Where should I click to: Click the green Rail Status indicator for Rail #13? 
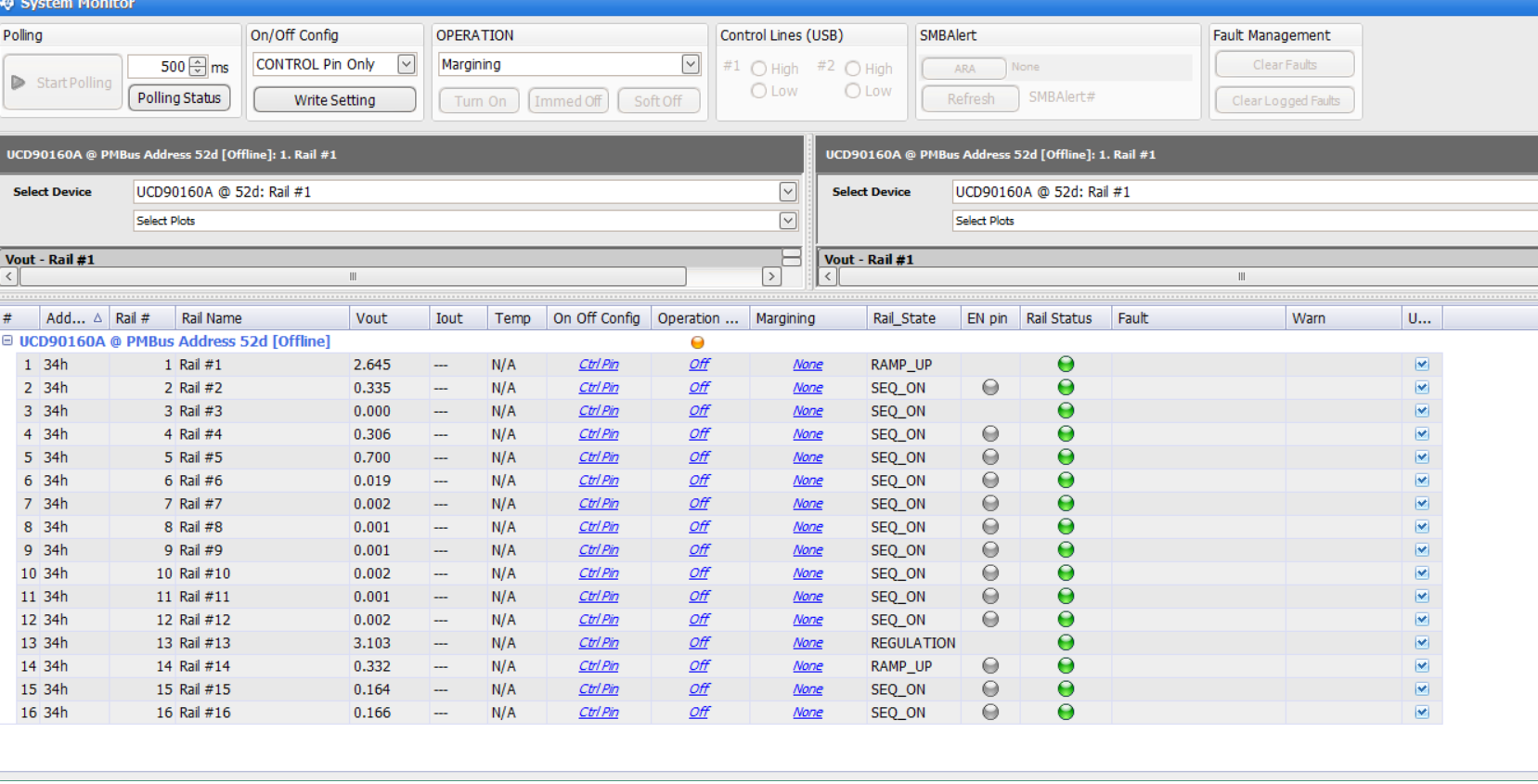1066,643
